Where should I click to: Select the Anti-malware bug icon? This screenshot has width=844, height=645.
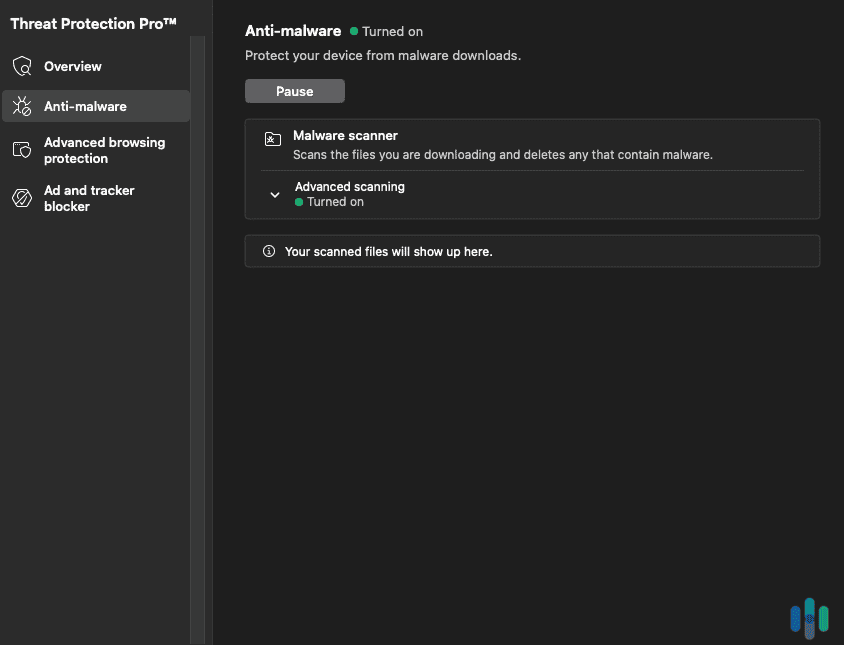(21, 106)
